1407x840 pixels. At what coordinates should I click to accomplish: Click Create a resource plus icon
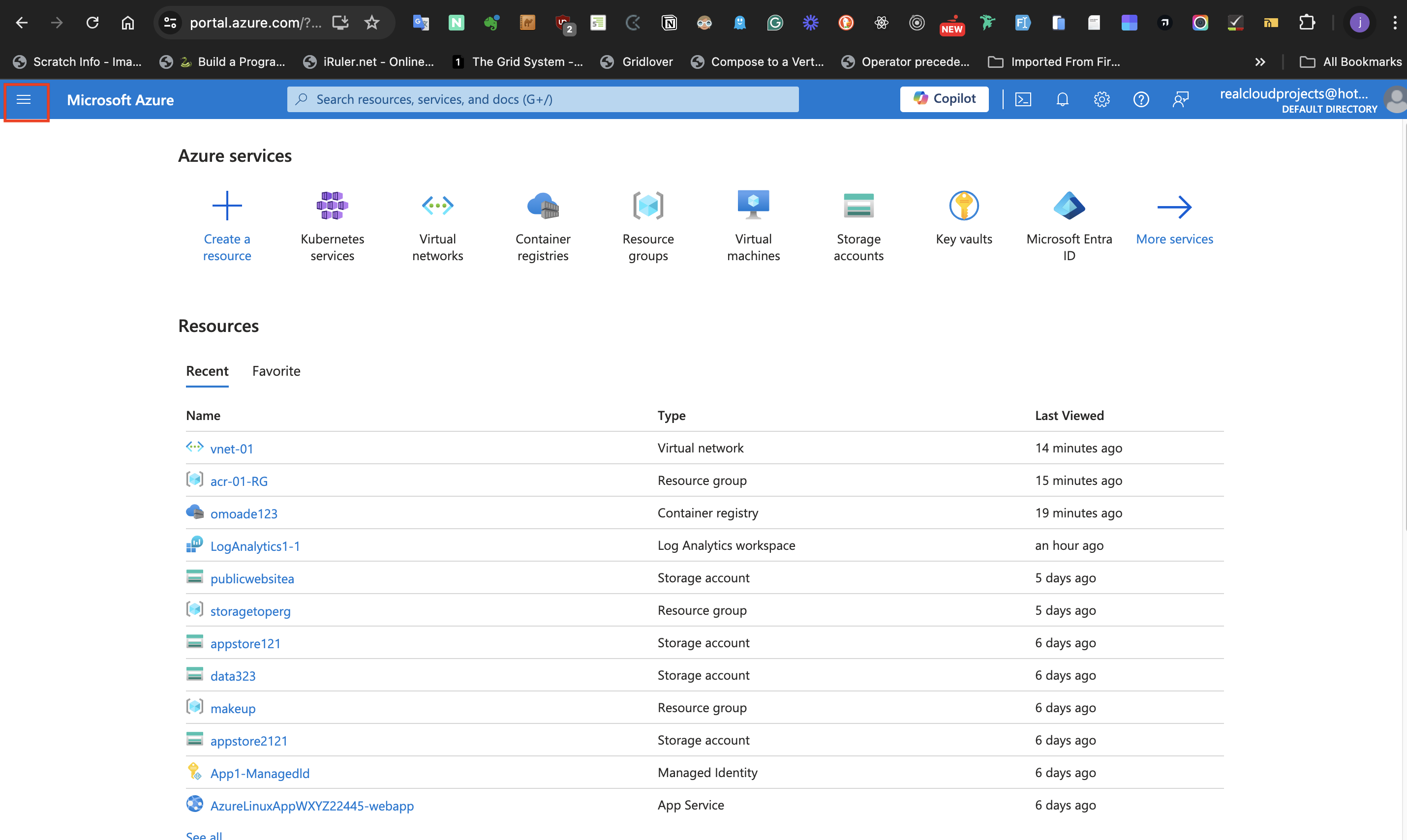227,206
